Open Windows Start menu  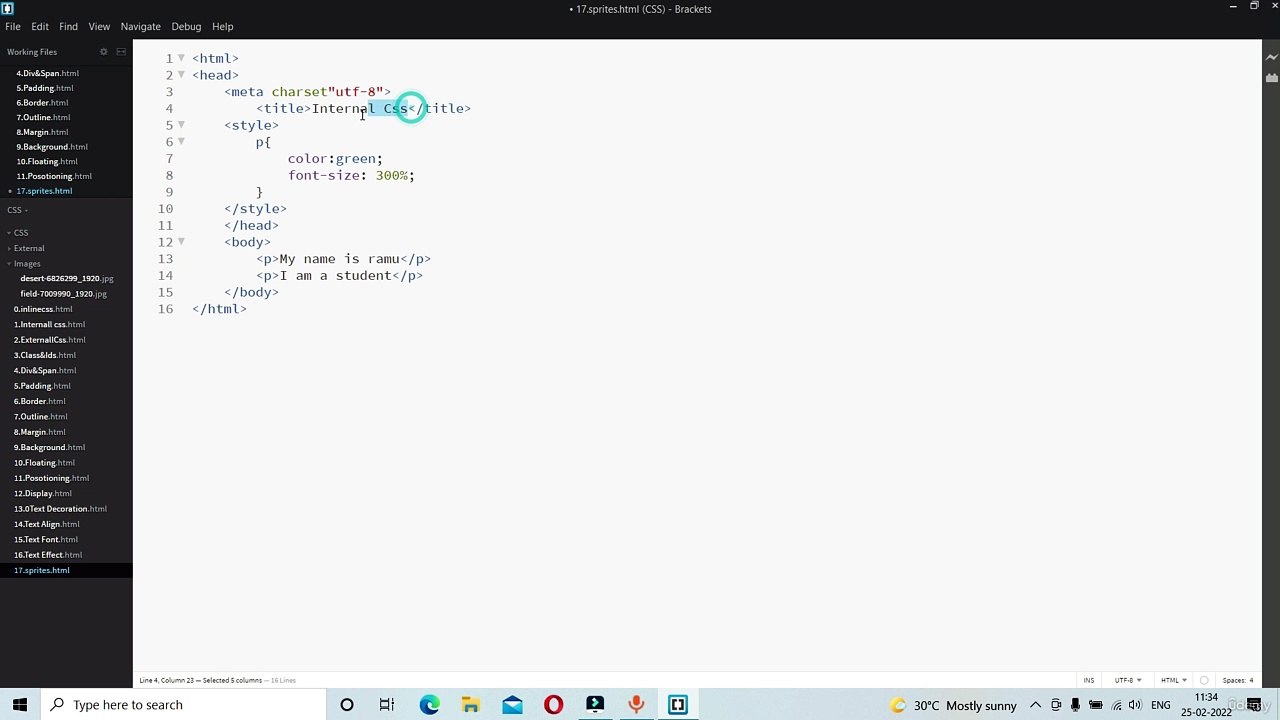pyautogui.click(x=20, y=705)
